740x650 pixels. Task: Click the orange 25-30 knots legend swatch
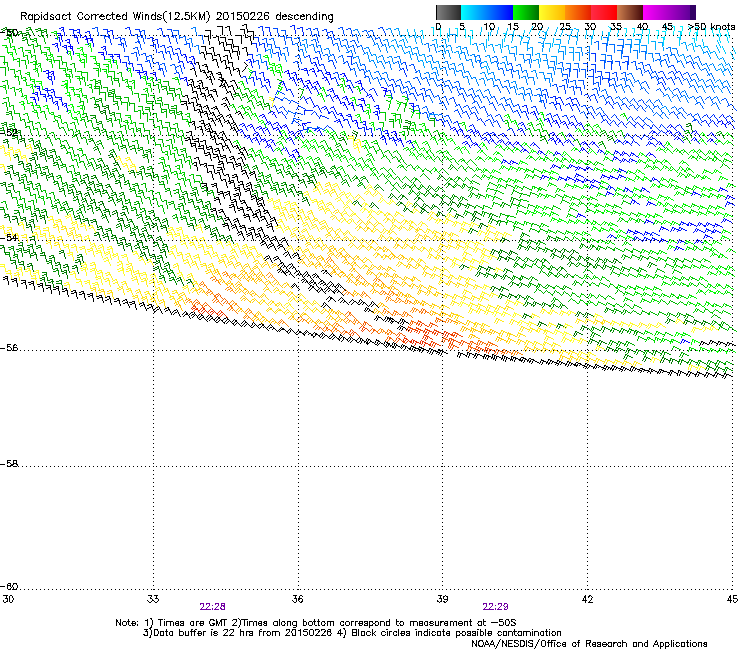pos(578,12)
